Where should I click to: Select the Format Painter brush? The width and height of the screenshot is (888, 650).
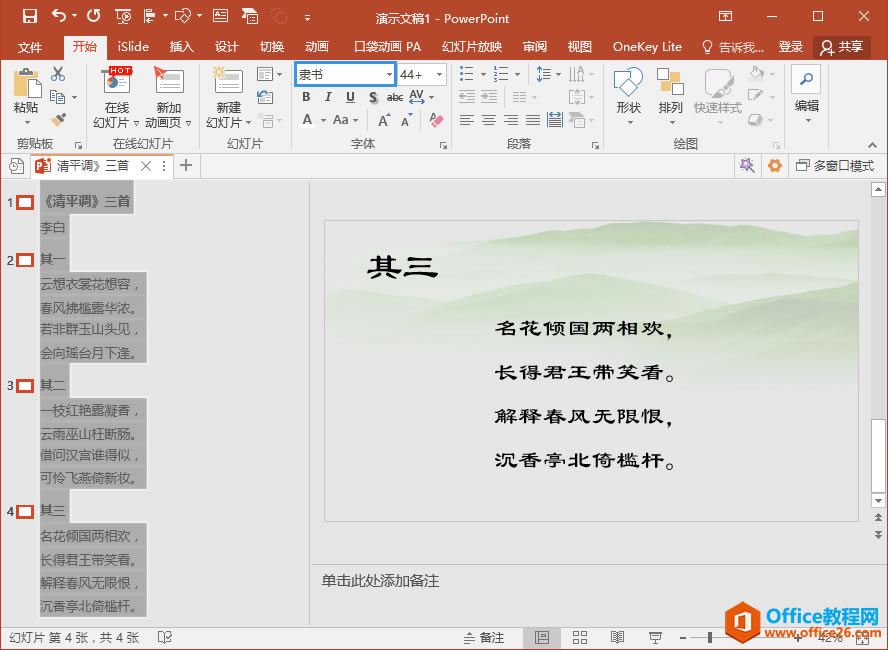point(58,119)
